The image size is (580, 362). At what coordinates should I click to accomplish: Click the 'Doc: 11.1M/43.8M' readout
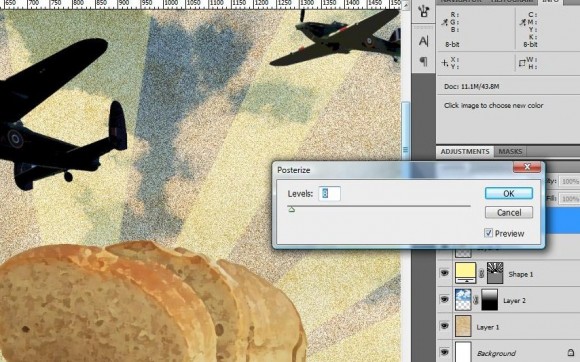[x=472, y=87]
